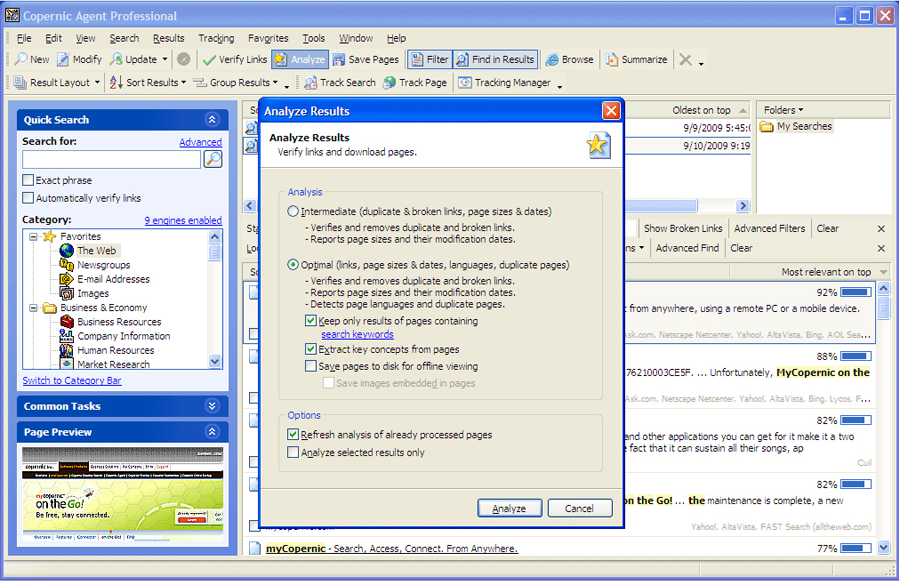Click the magnifier search button in Quick Search
The image size is (899, 581).
coord(212,160)
